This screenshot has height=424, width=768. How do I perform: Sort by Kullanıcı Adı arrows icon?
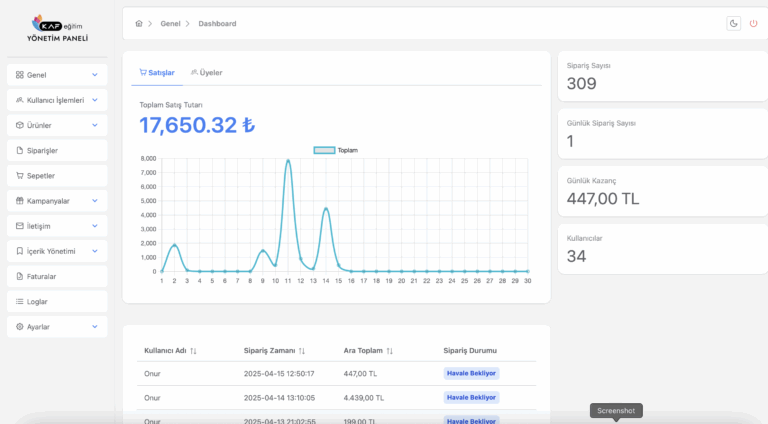coord(193,351)
